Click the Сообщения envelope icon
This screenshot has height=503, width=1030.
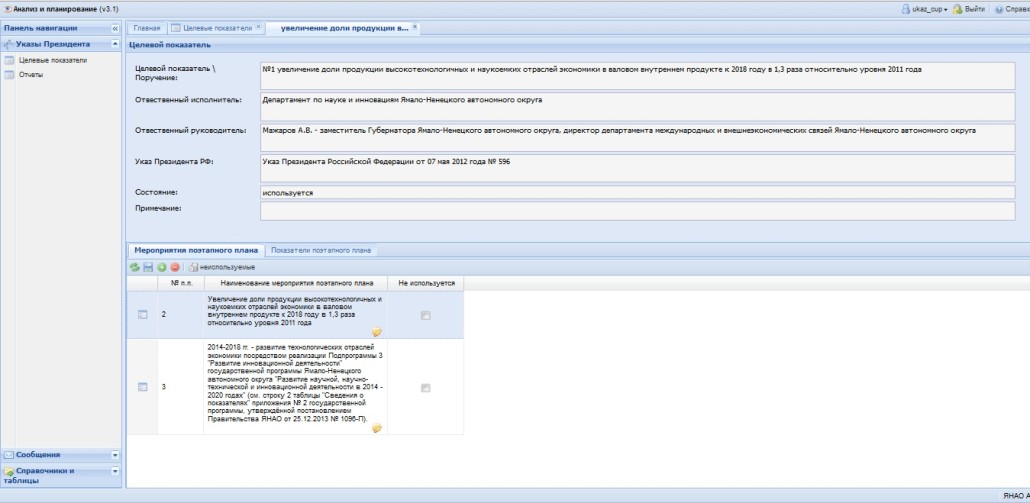pyautogui.click(x=9, y=455)
